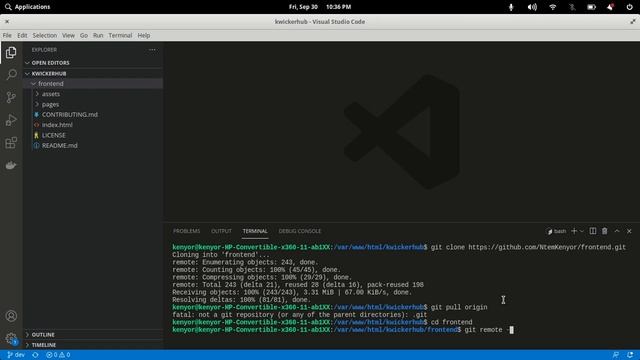Open the Search view in activity bar

click(11, 74)
